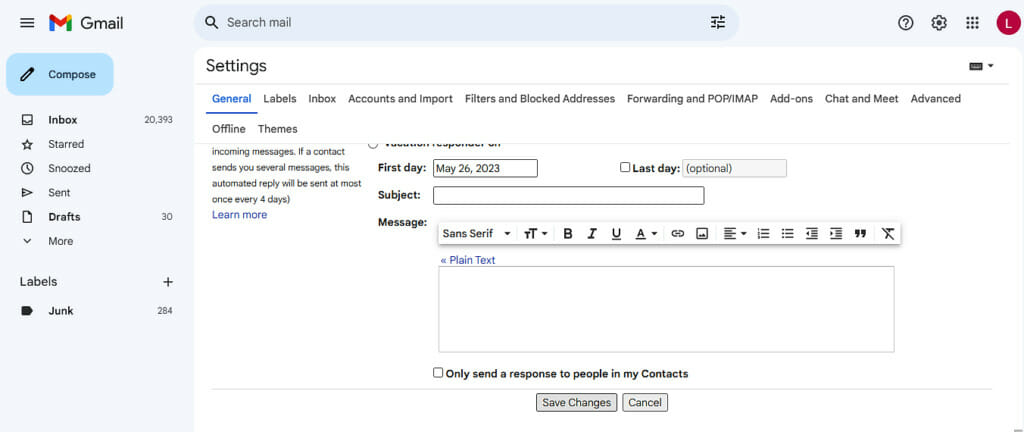
Task: Increase the indent
Action: (x=836, y=234)
